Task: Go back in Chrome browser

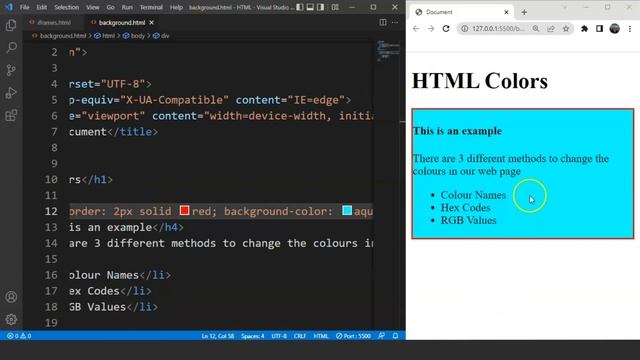Action: pos(416,29)
